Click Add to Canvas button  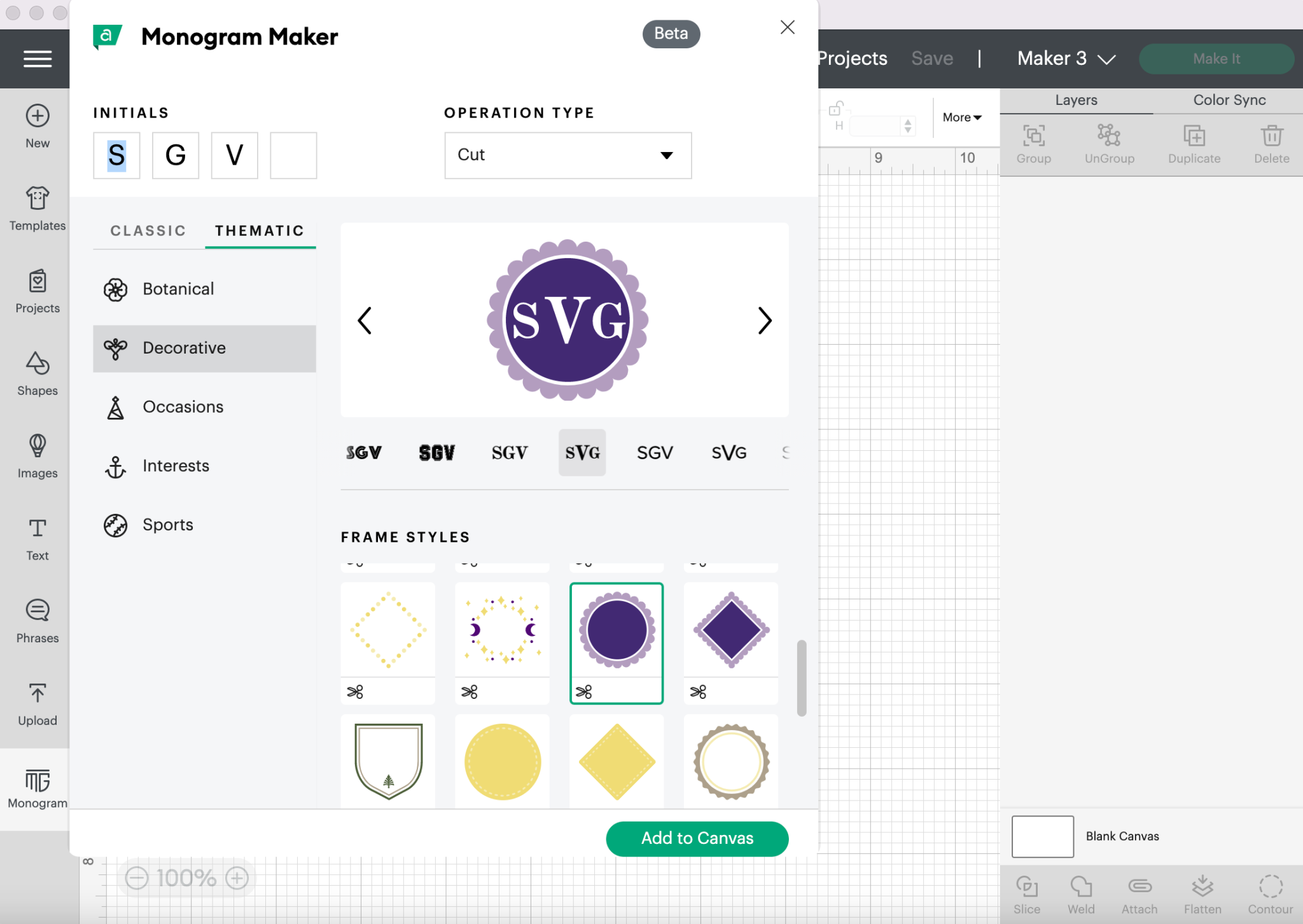(x=697, y=838)
